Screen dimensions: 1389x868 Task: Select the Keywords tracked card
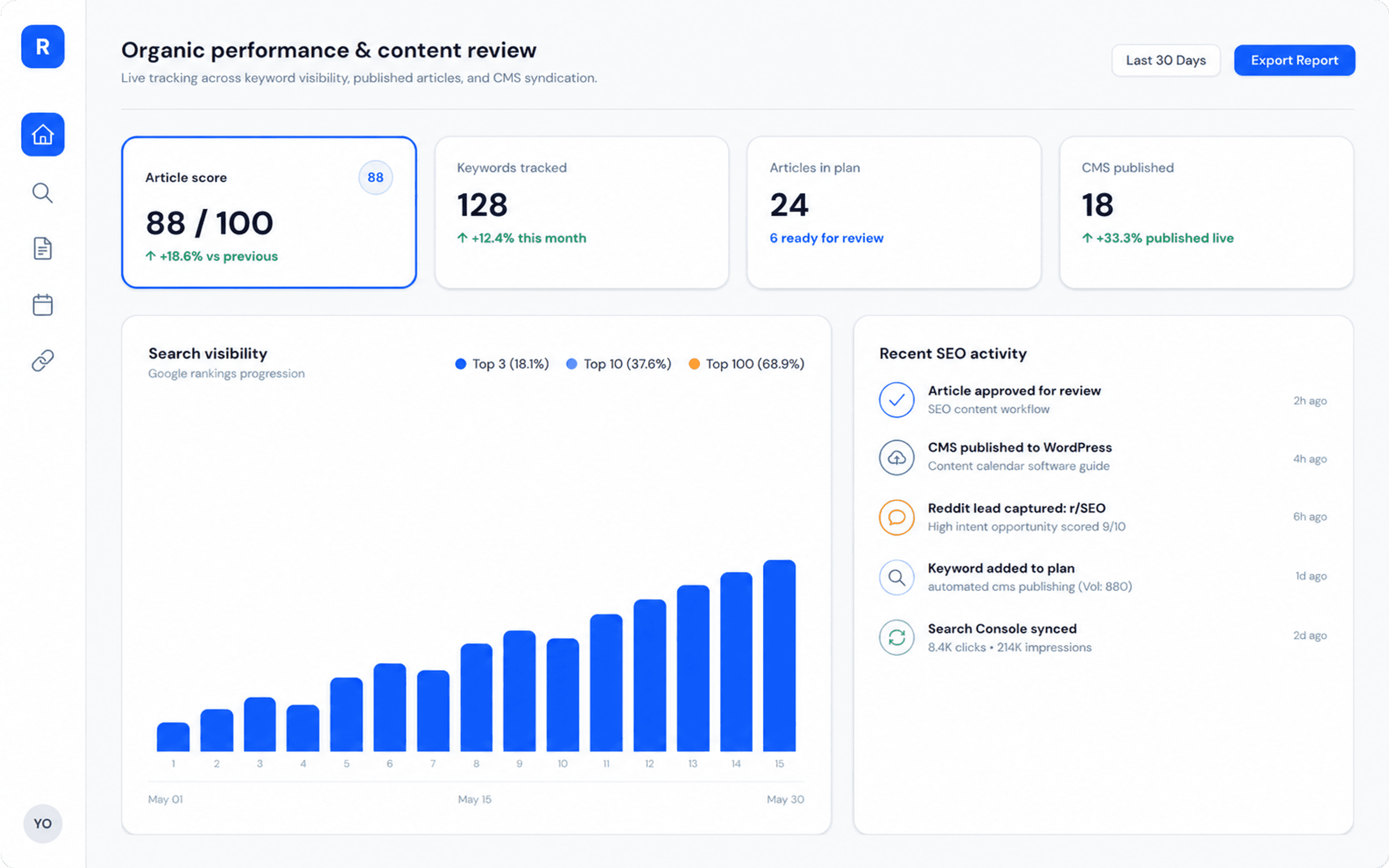[x=582, y=213]
